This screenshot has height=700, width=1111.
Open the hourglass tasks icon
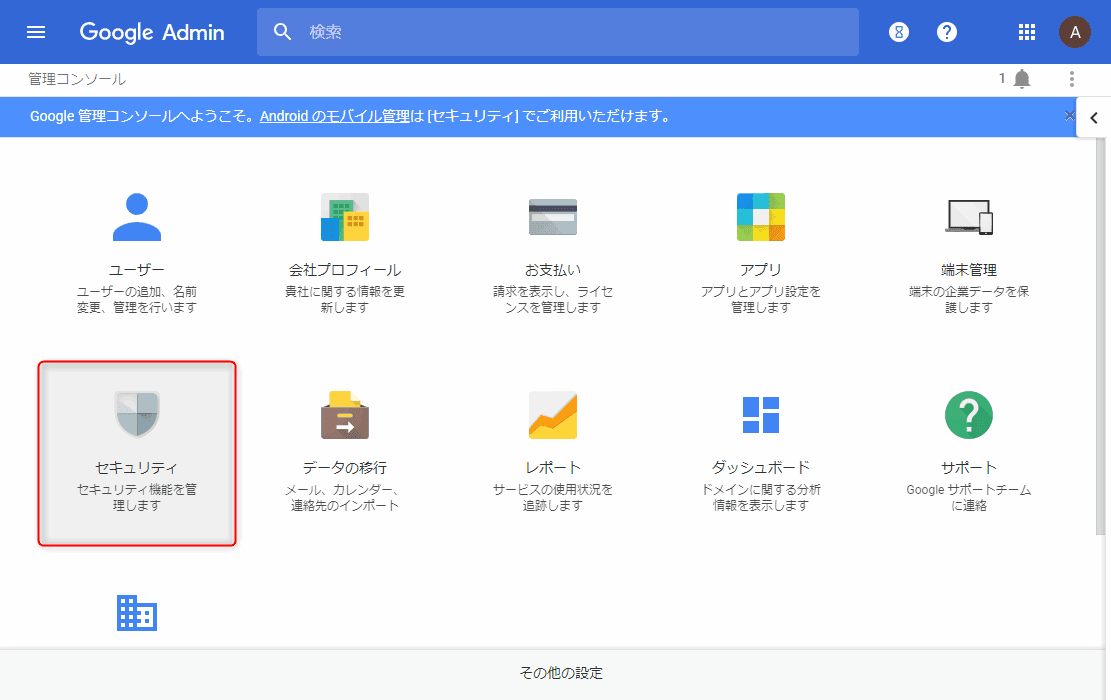898,32
